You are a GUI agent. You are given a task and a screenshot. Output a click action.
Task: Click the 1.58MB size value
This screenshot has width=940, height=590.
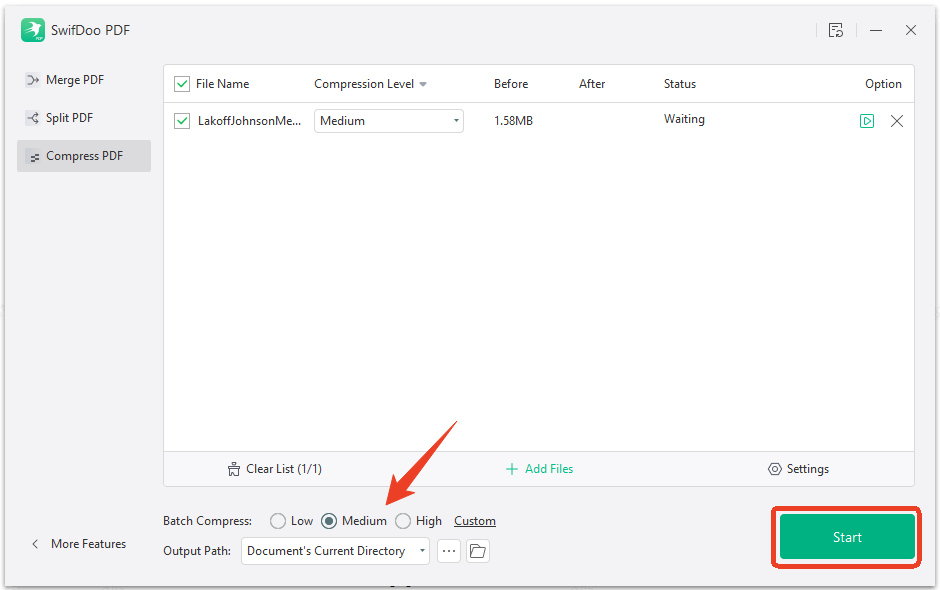click(513, 121)
